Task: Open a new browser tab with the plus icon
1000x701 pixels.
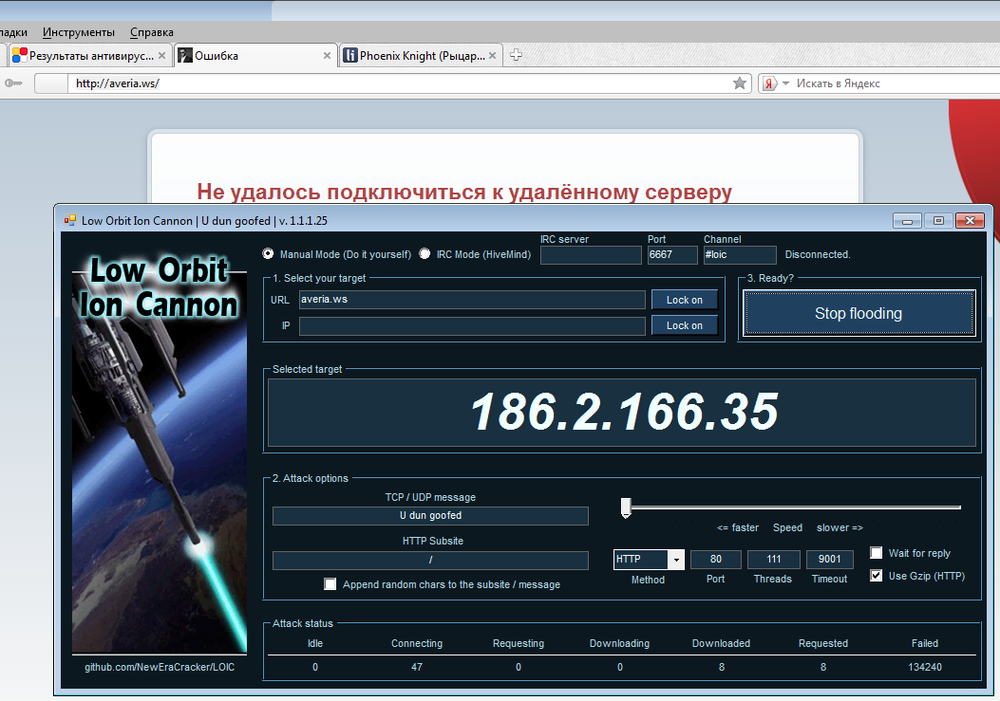Action: [516, 55]
